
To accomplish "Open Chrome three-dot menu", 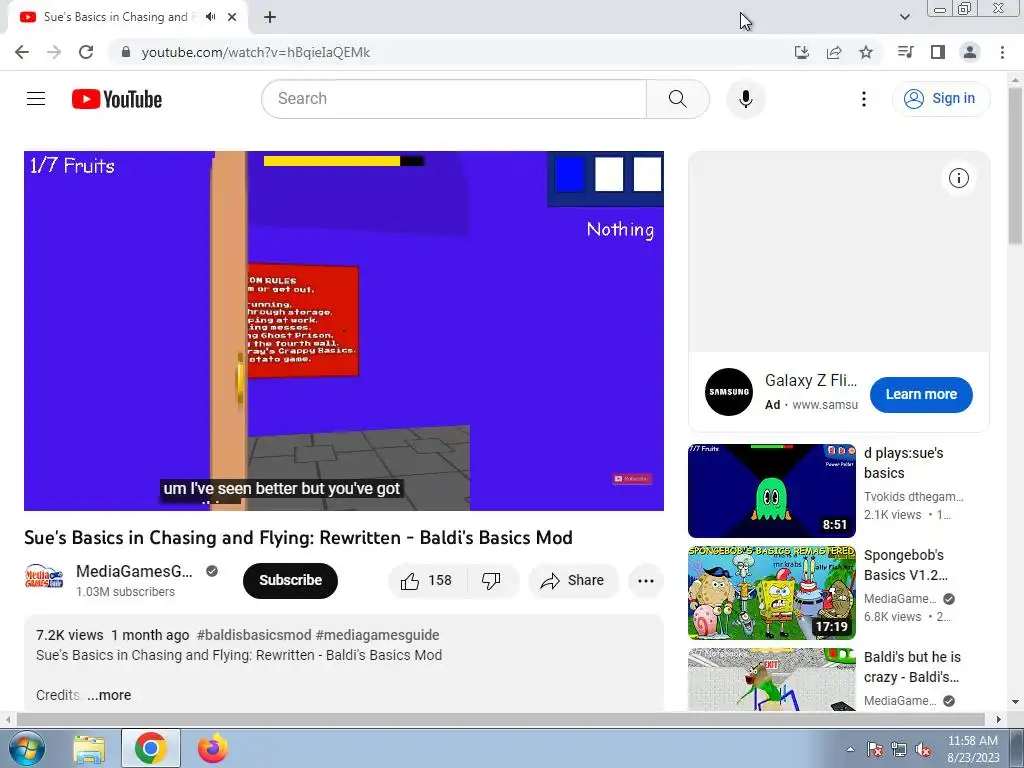I will point(1002,52).
